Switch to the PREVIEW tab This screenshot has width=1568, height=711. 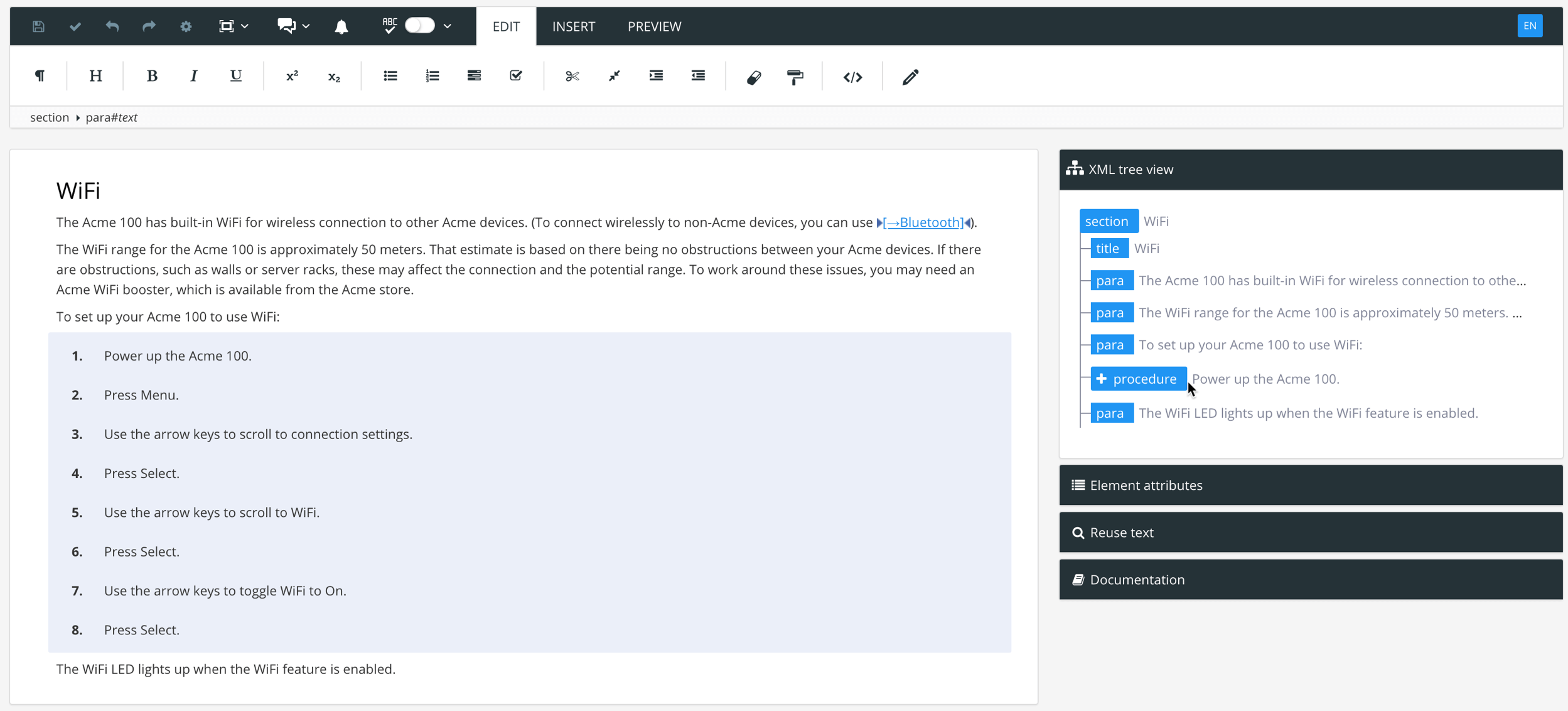(x=653, y=26)
